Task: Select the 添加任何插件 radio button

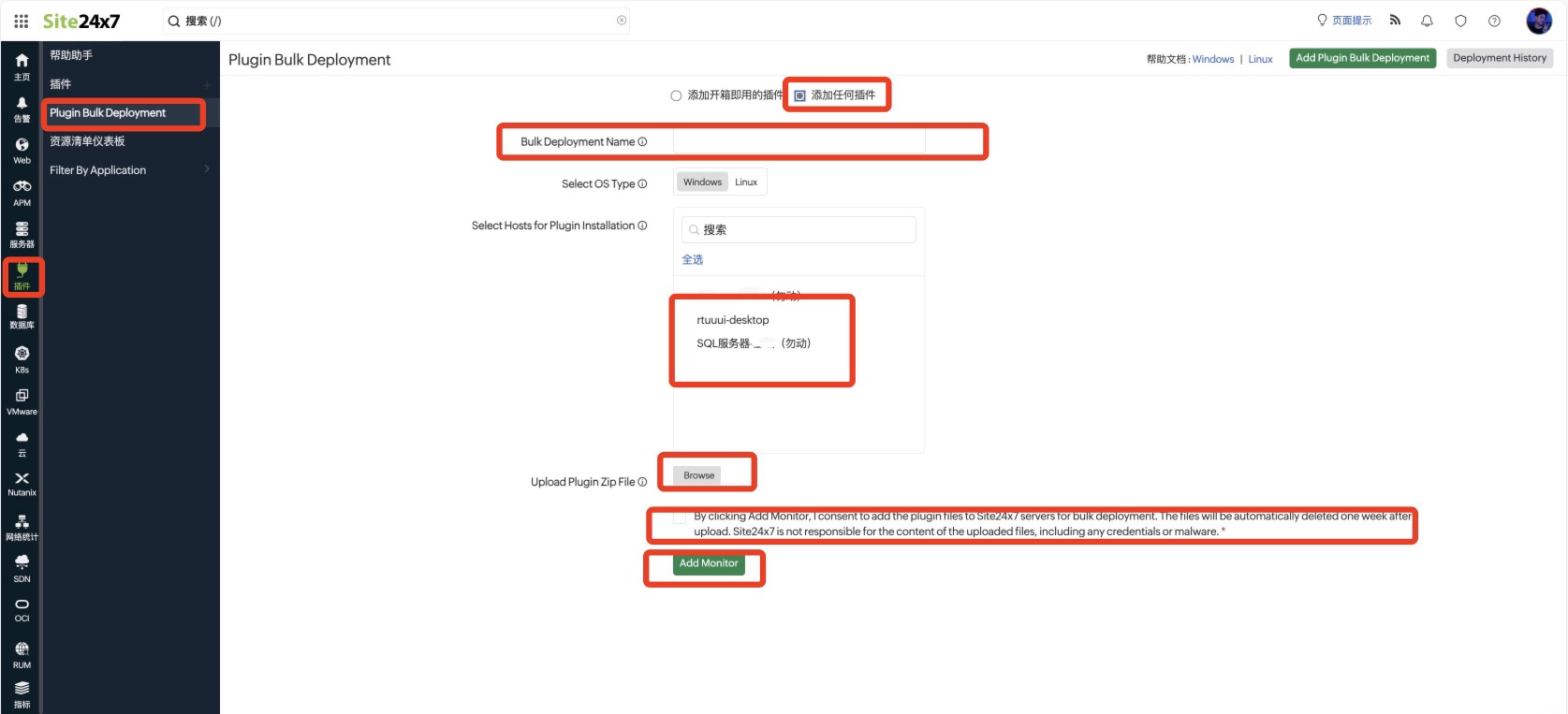Action: point(800,95)
